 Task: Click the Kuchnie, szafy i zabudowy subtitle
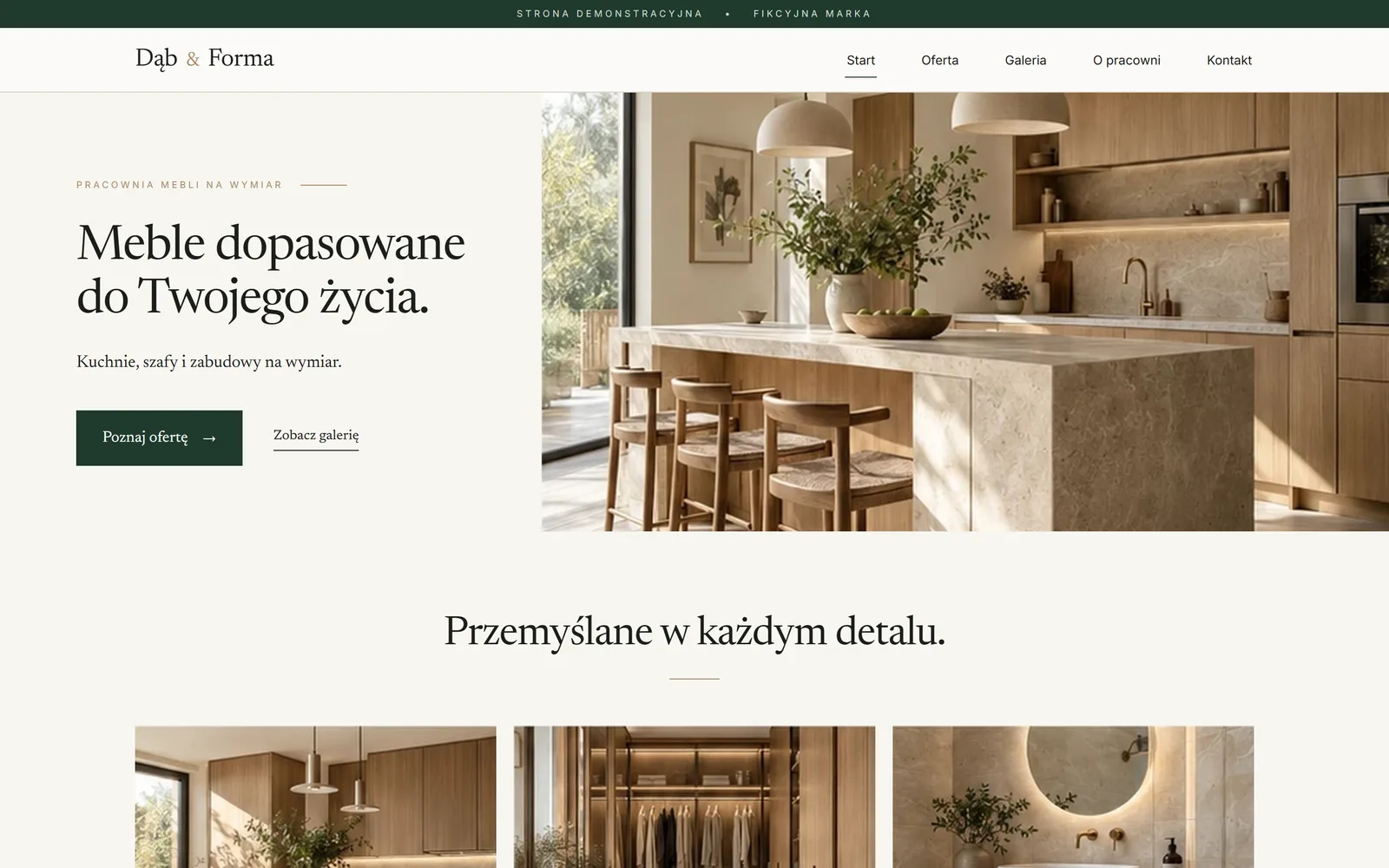[209, 362]
